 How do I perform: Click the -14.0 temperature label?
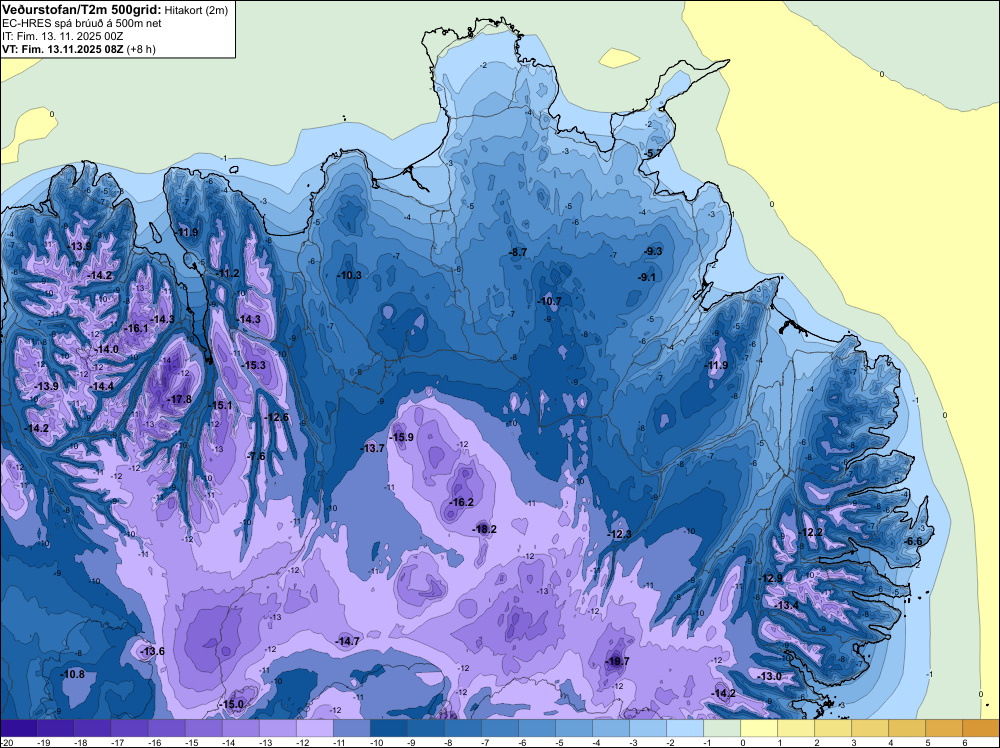tap(107, 349)
